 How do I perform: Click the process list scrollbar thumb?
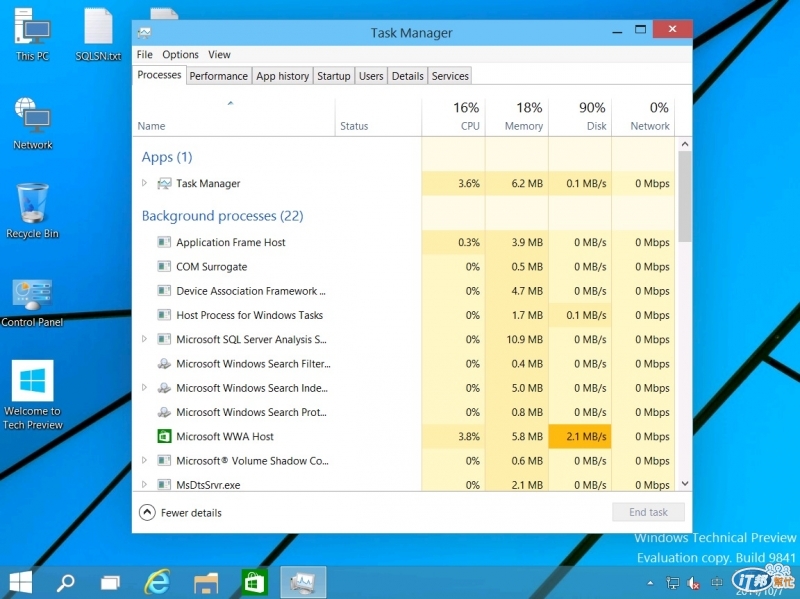click(x=685, y=196)
